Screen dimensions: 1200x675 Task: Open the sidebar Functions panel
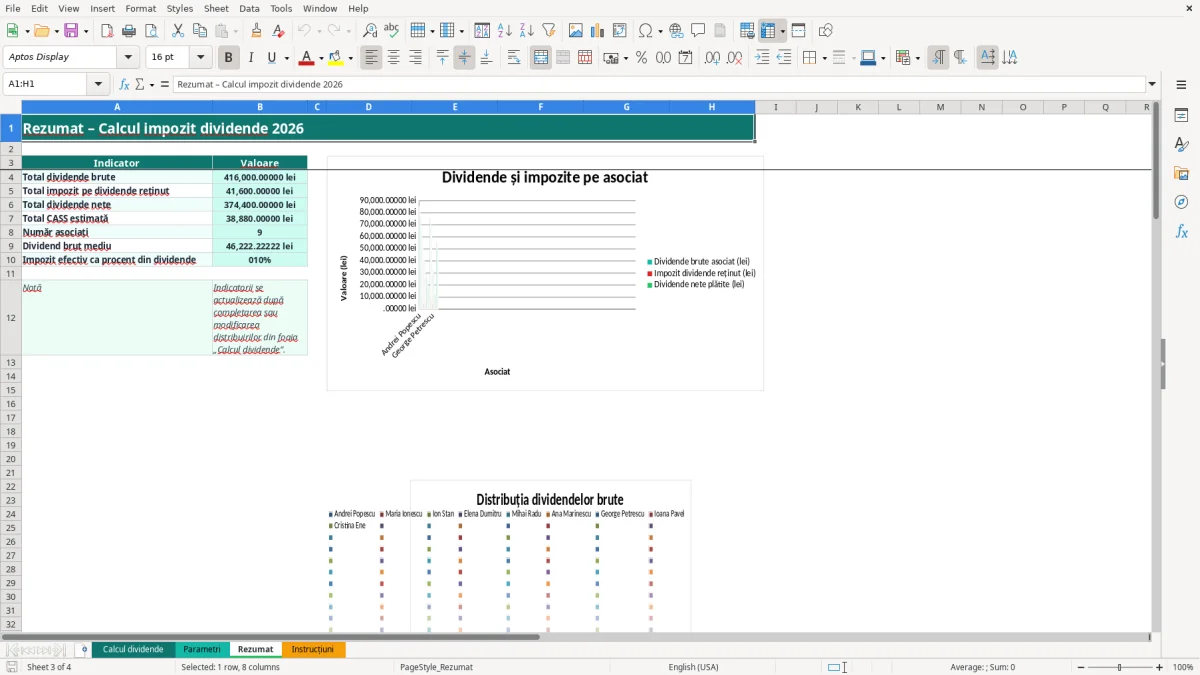1181,231
